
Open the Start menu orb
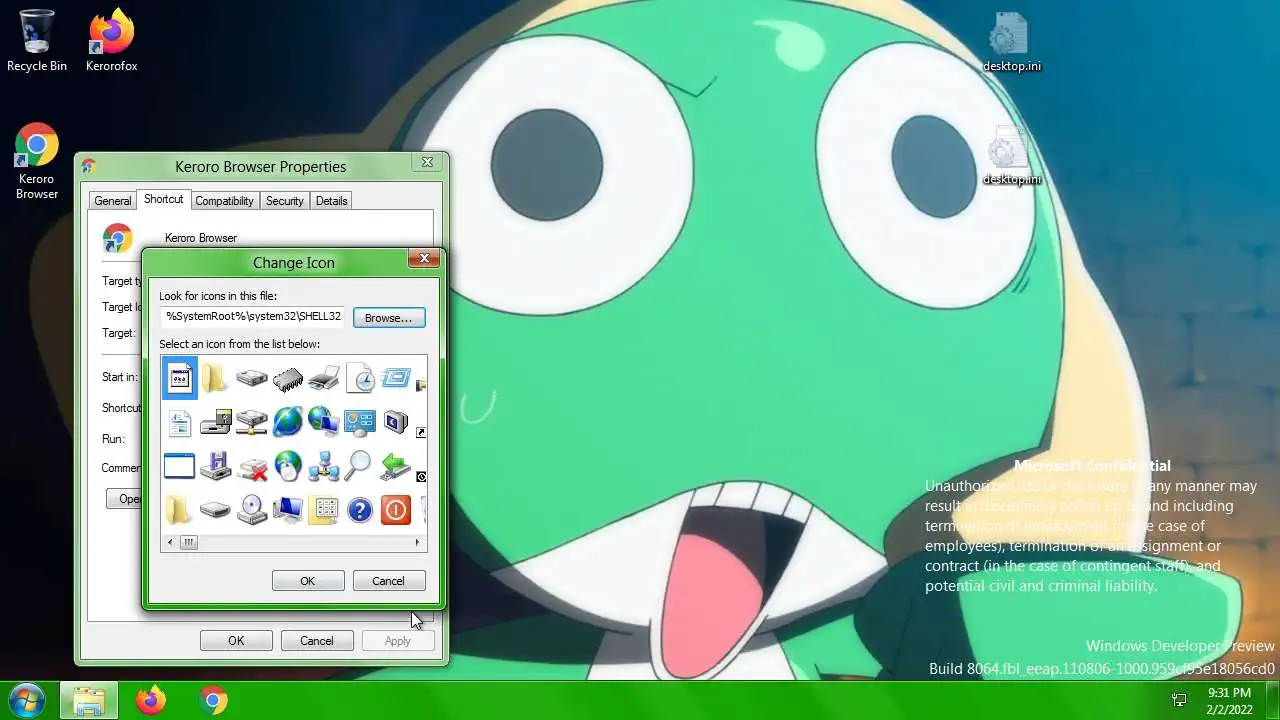(x=27, y=700)
